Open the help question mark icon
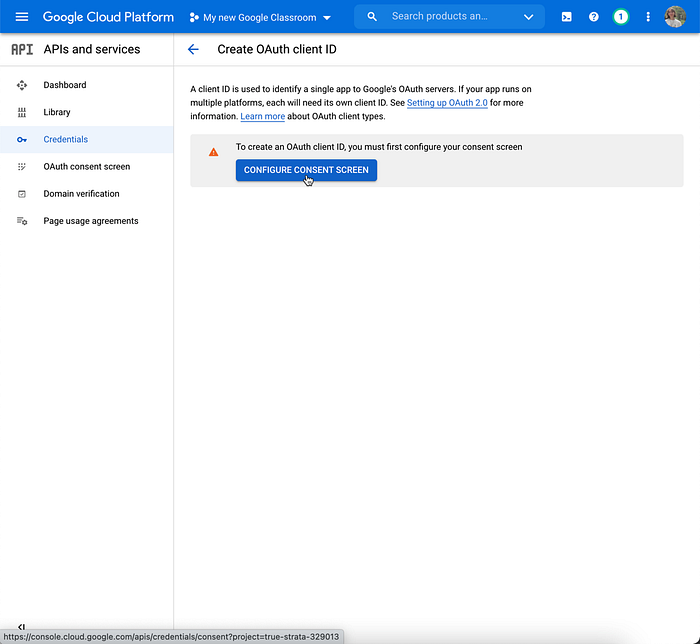 click(x=593, y=17)
